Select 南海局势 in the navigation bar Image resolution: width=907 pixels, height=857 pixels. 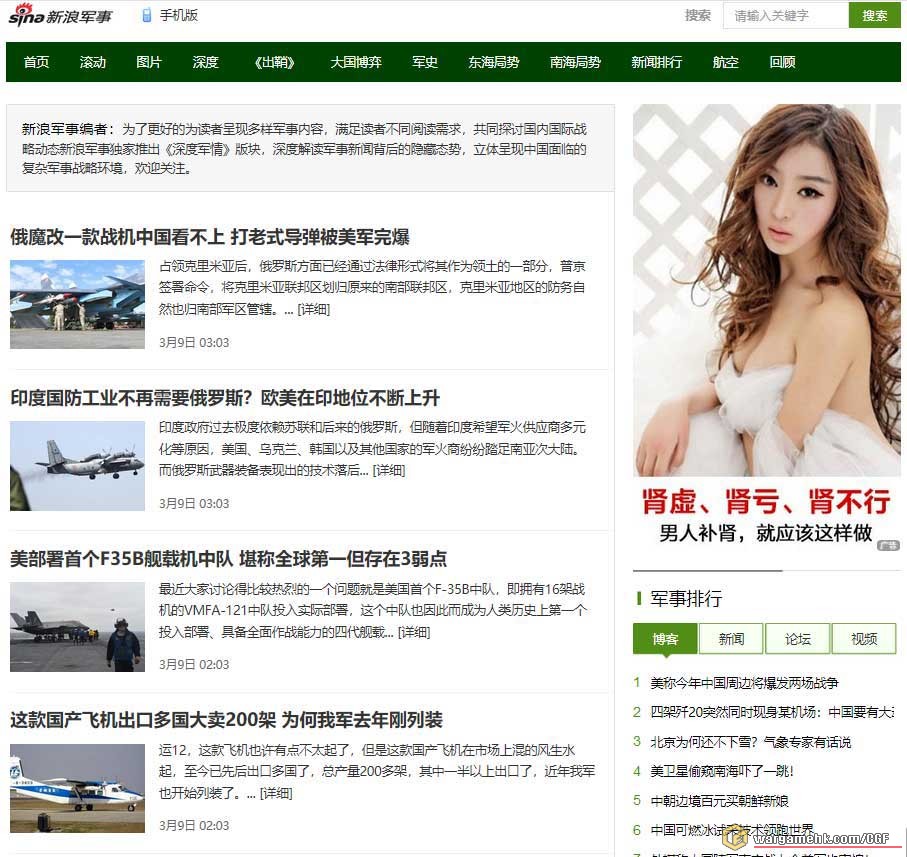click(575, 62)
